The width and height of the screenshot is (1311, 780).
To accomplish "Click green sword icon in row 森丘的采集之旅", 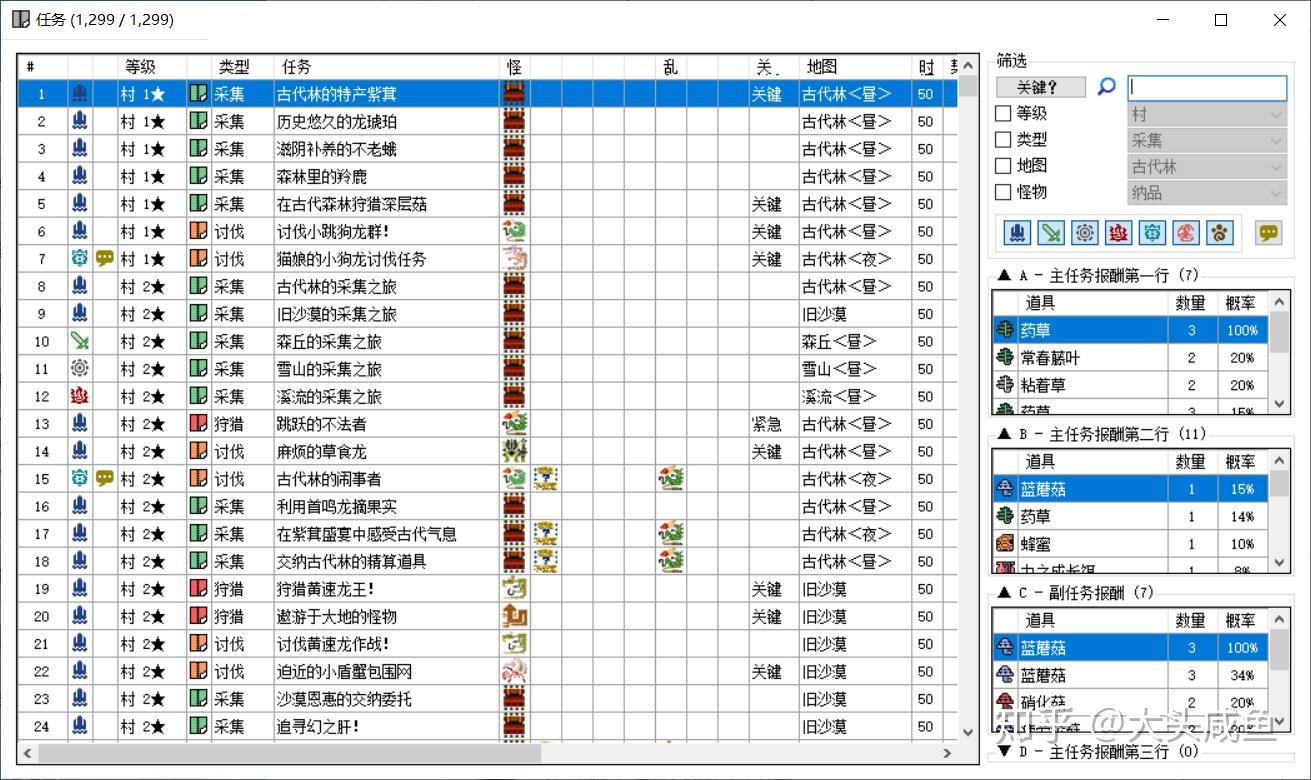I will click(80, 341).
